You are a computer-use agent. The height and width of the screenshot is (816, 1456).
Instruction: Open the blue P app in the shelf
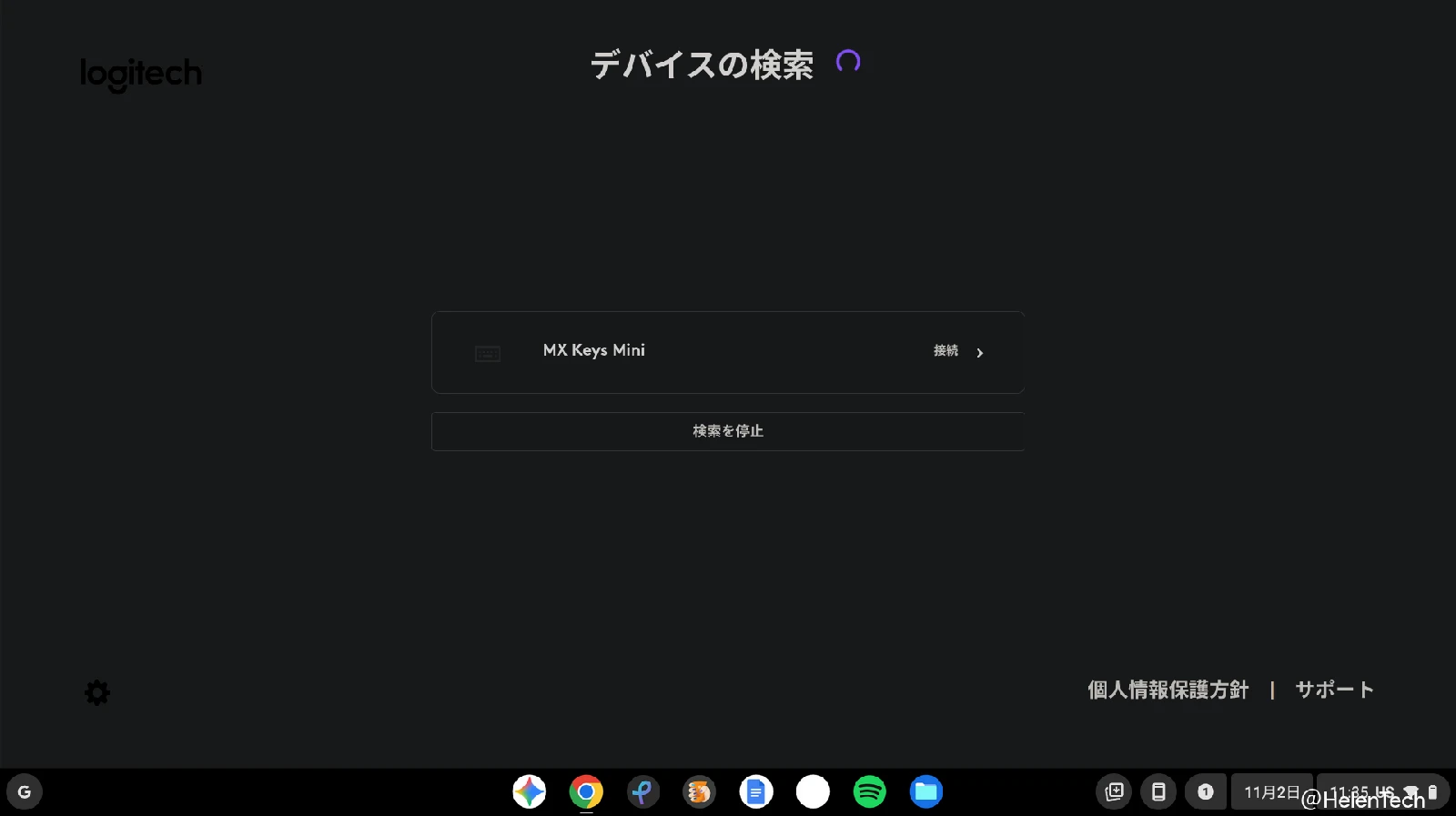642,791
